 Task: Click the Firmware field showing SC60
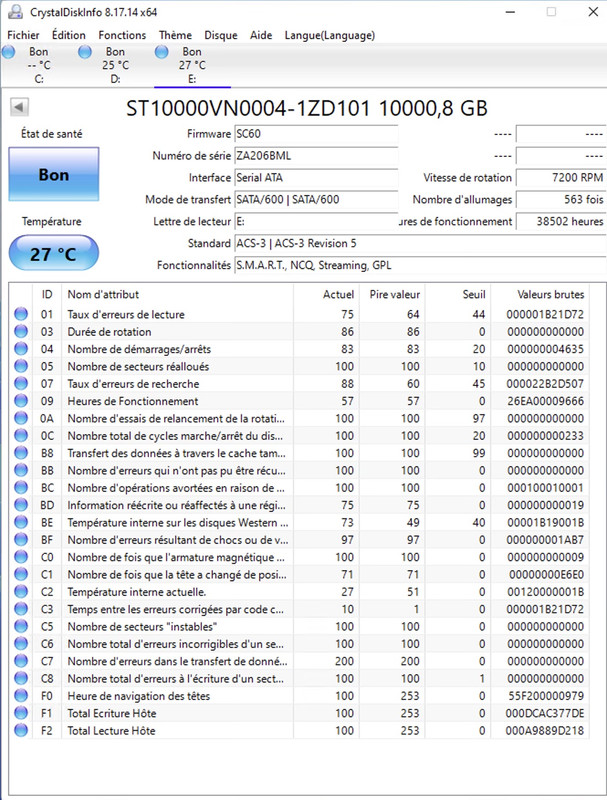pyautogui.click(x=316, y=134)
